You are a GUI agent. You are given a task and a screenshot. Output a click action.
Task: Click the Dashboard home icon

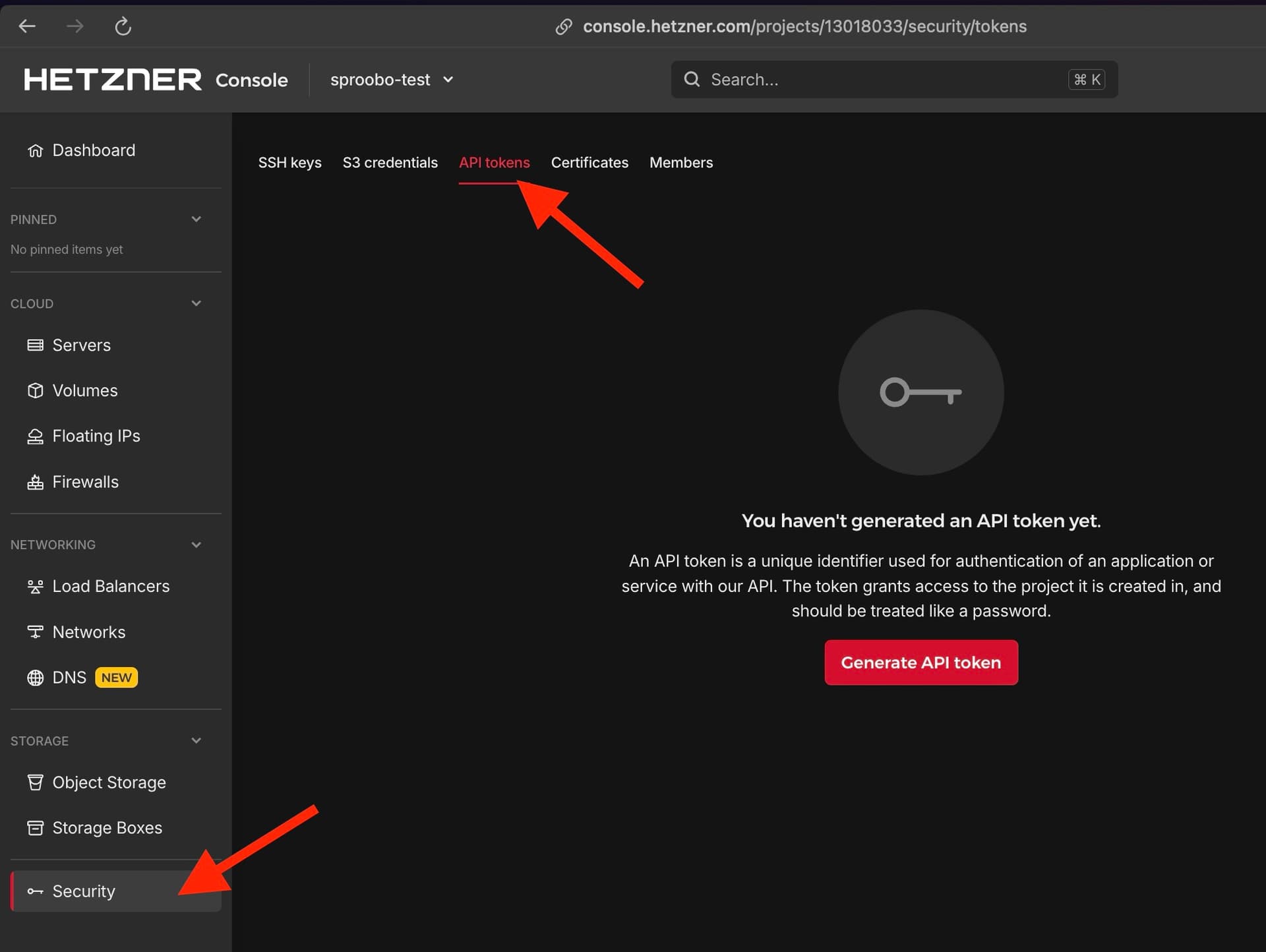35,150
